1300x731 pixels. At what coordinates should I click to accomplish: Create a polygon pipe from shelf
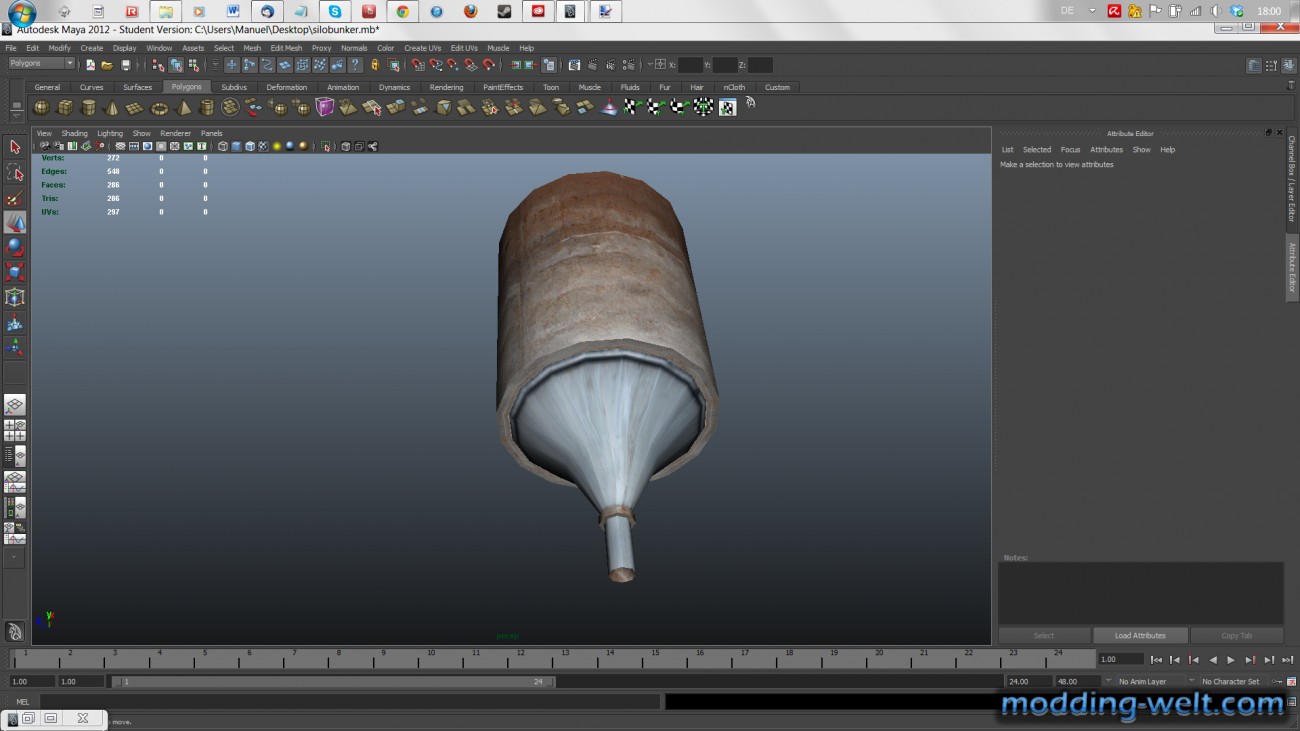coord(207,107)
